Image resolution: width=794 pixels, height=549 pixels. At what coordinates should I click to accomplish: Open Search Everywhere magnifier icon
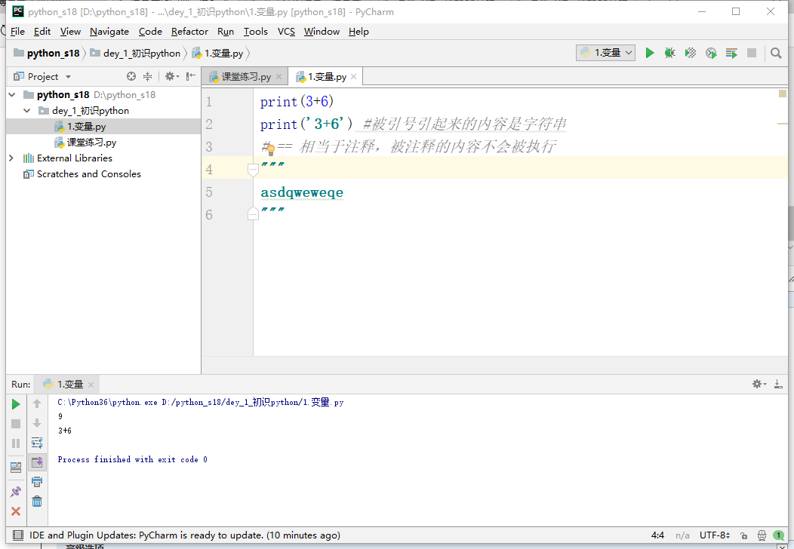point(776,53)
